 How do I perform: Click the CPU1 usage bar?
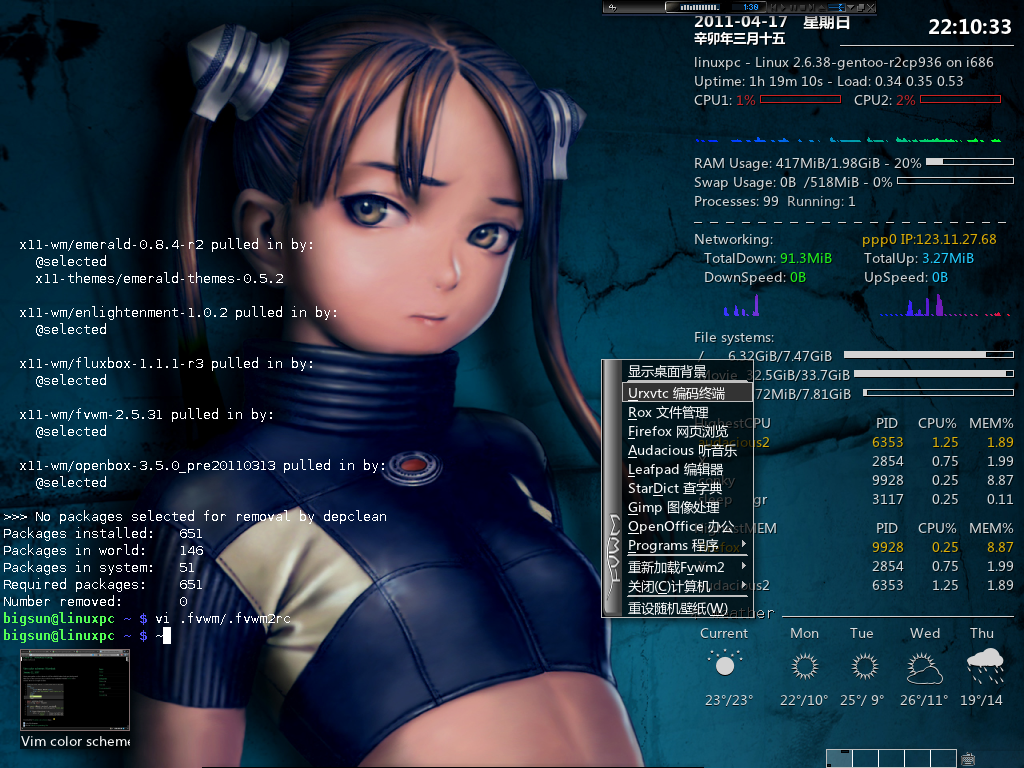point(800,99)
